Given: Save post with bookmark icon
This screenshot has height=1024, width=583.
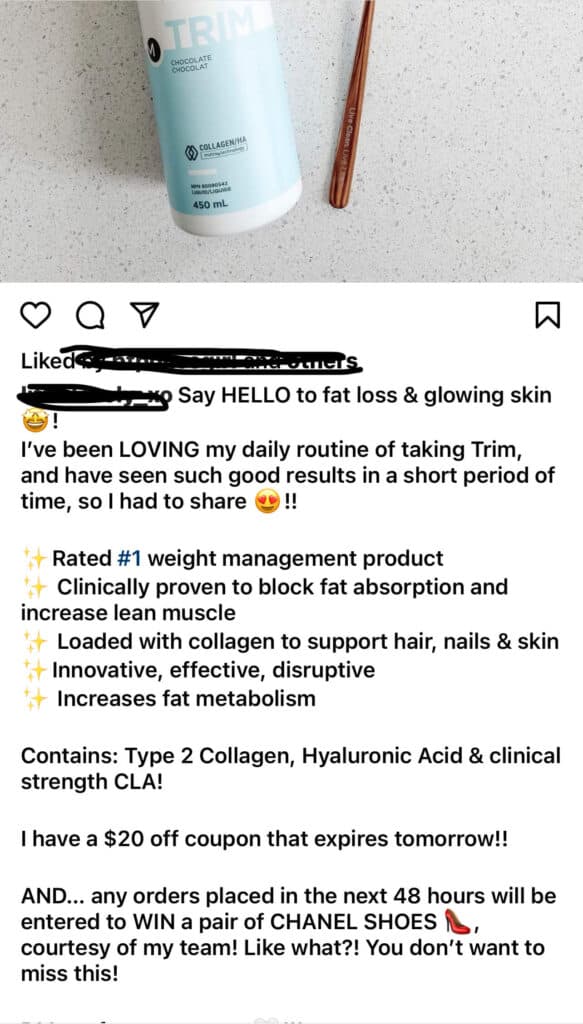Looking at the screenshot, I should tap(547, 316).
